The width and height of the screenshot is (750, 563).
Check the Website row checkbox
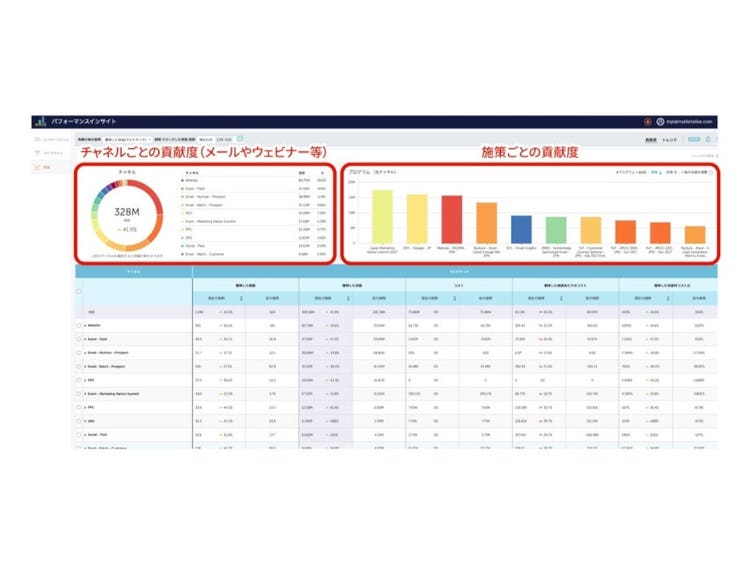pyautogui.click(x=80, y=325)
